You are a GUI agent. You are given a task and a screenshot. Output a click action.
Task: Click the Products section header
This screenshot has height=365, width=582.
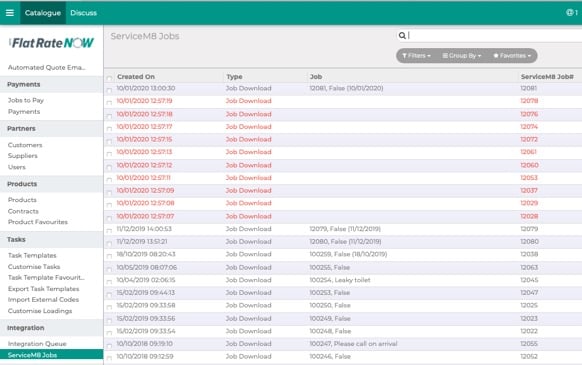22,184
